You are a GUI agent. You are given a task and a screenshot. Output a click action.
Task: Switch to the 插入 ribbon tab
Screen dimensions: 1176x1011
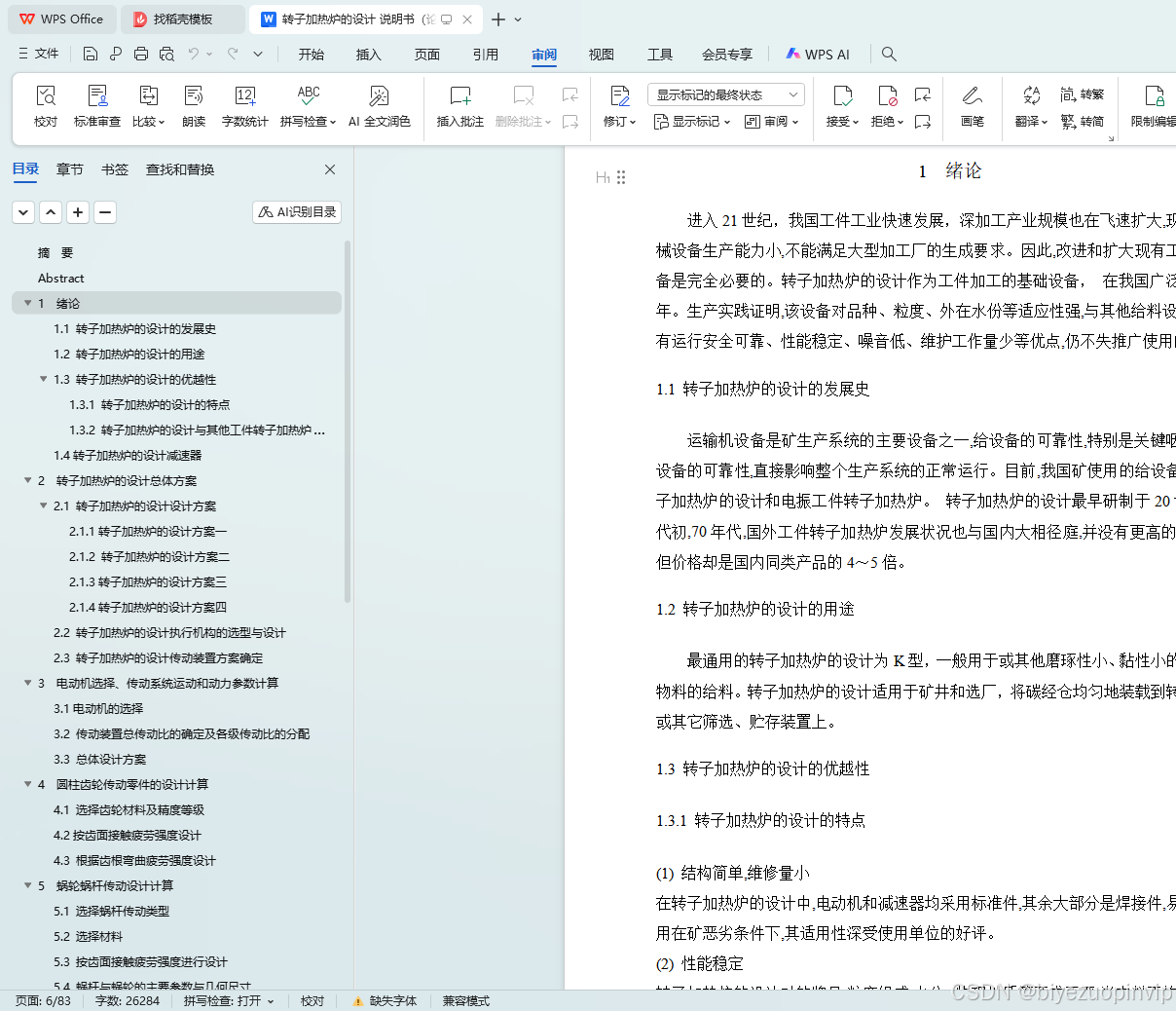pos(369,54)
